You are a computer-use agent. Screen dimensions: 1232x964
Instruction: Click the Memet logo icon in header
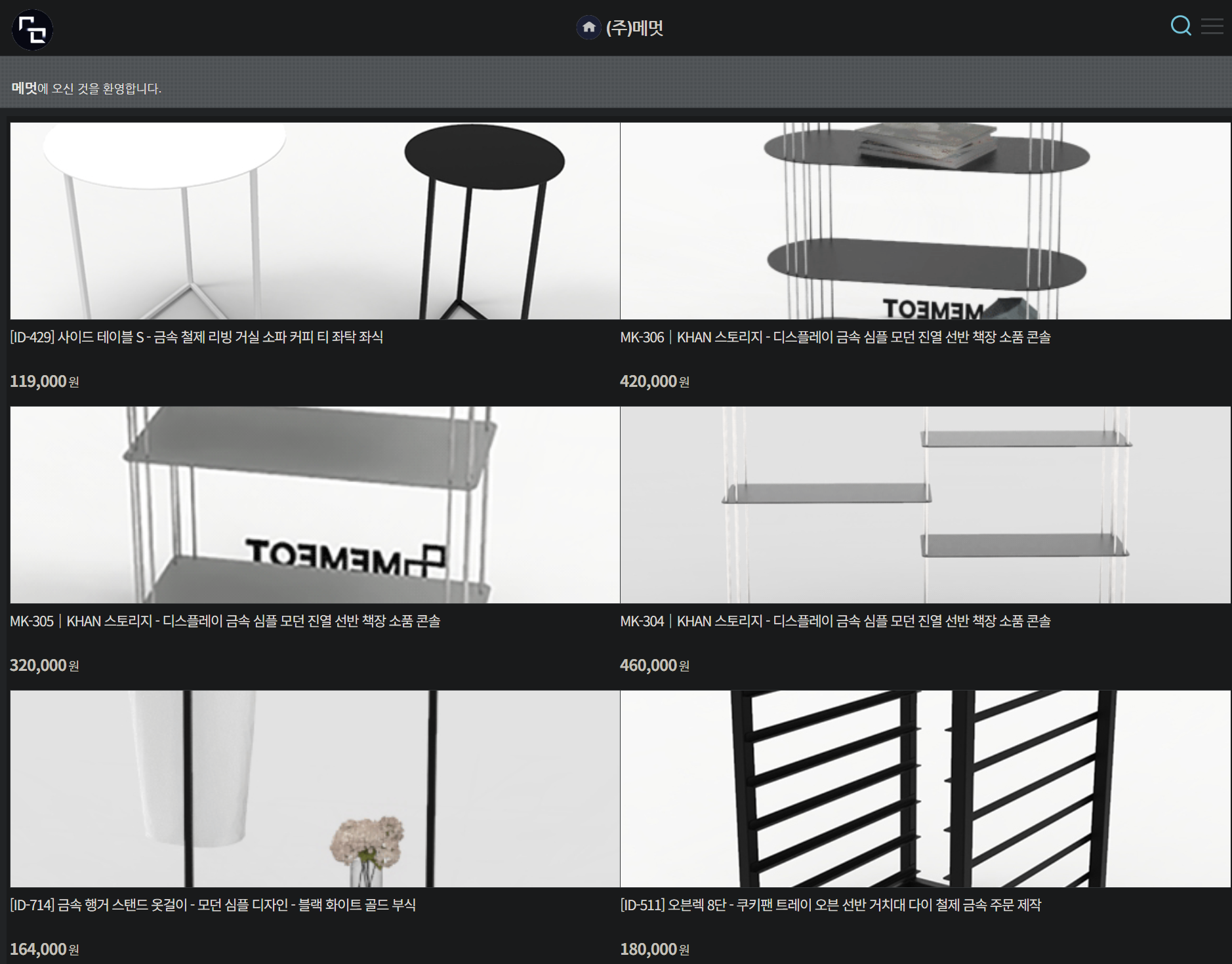tap(32, 30)
